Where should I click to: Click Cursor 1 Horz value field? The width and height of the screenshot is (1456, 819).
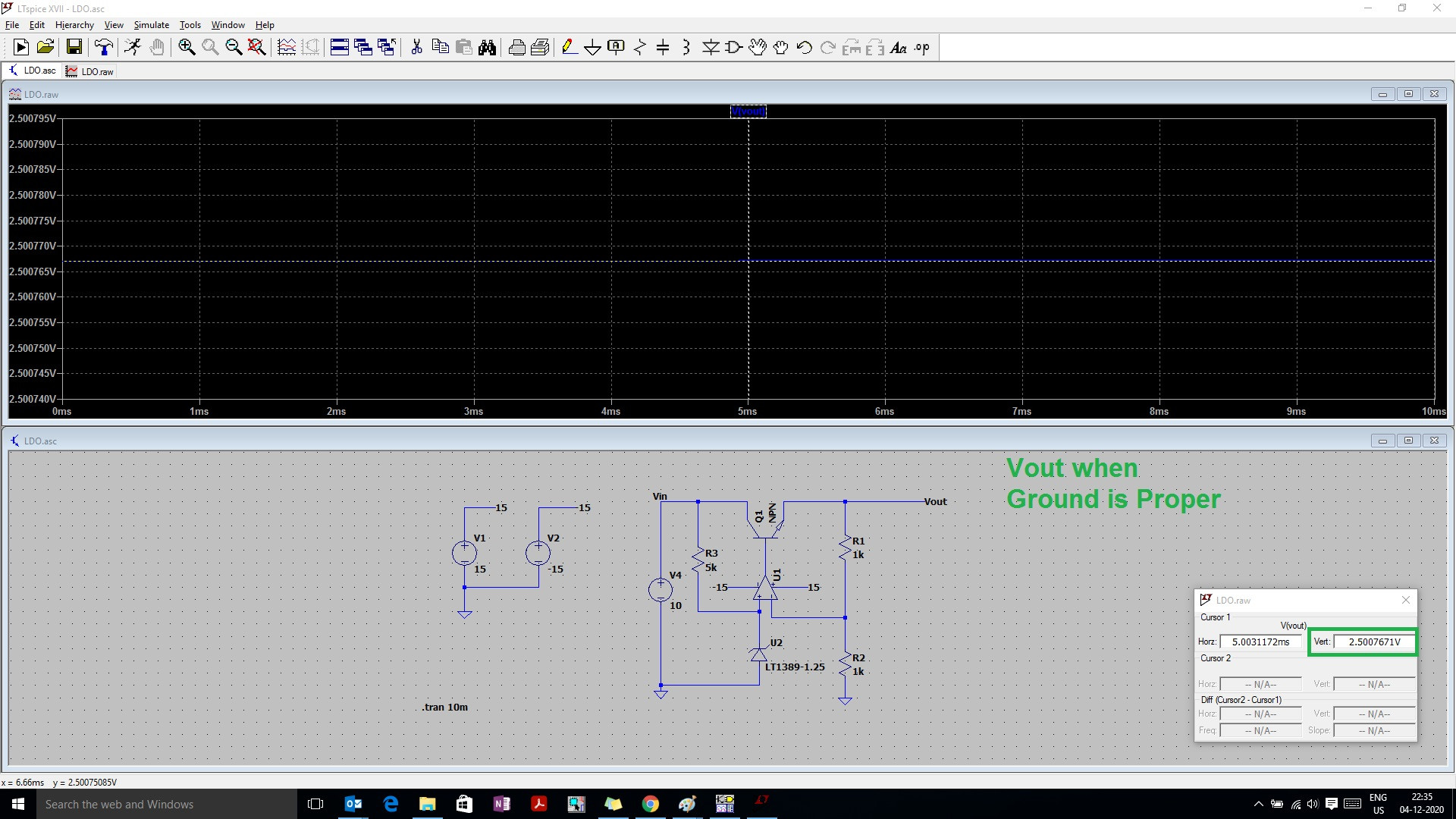click(x=1260, y=642)
